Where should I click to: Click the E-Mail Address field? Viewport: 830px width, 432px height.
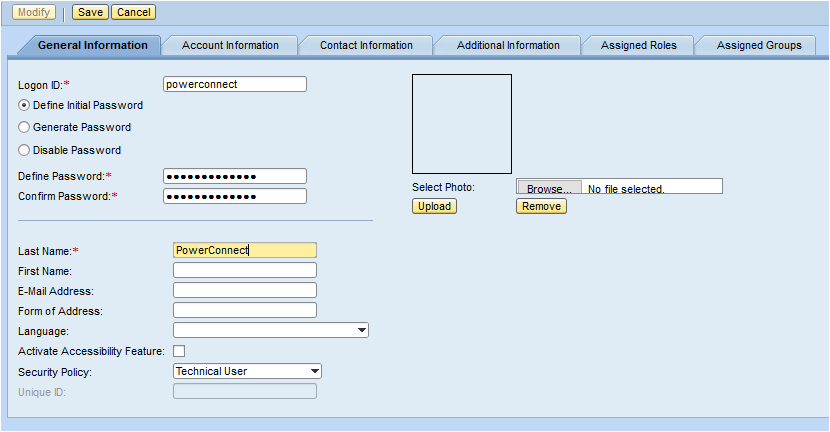coord(244,291)
